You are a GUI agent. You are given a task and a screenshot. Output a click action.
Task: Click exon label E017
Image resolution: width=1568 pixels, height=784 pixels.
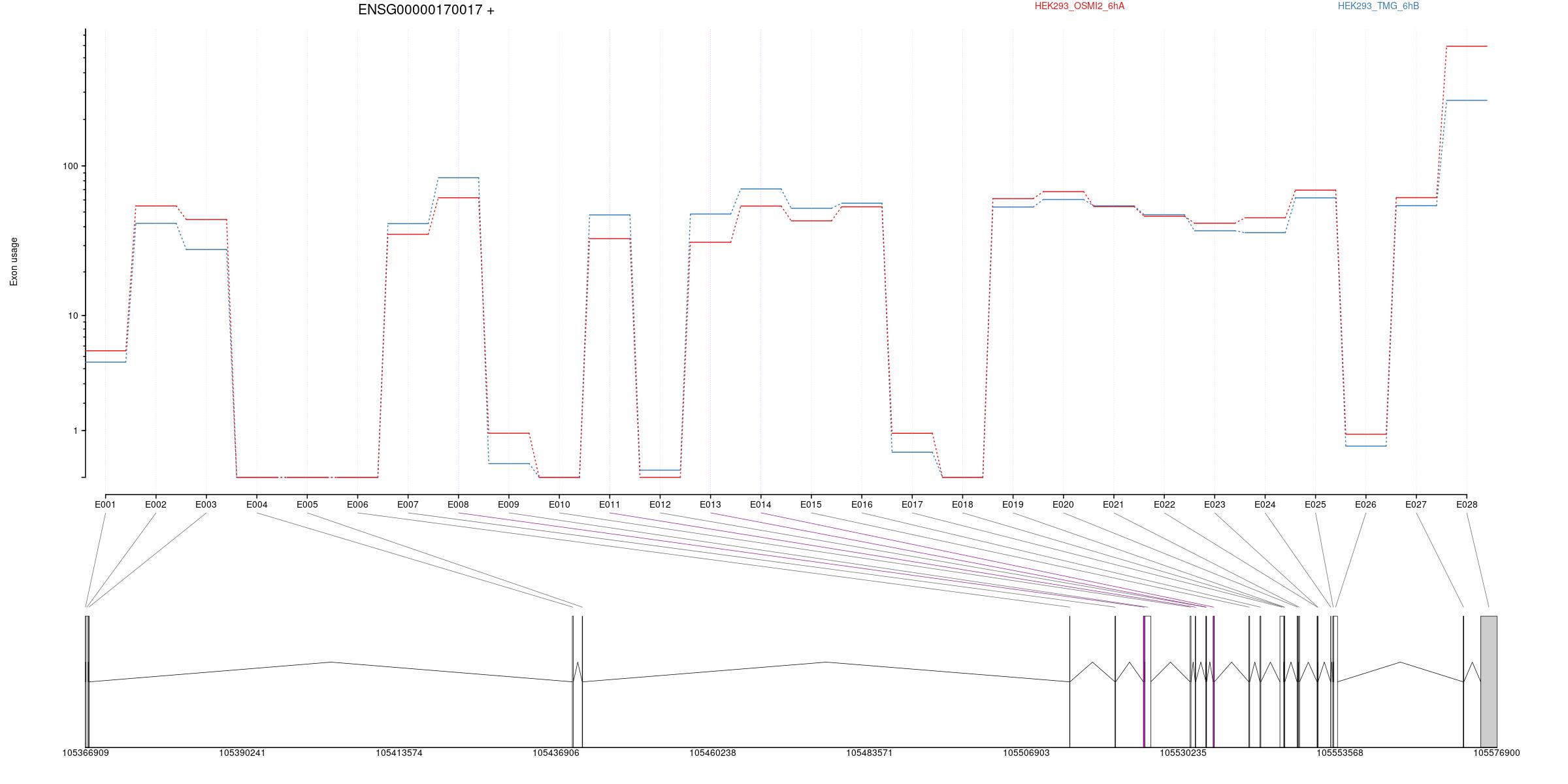coord(912,504)
